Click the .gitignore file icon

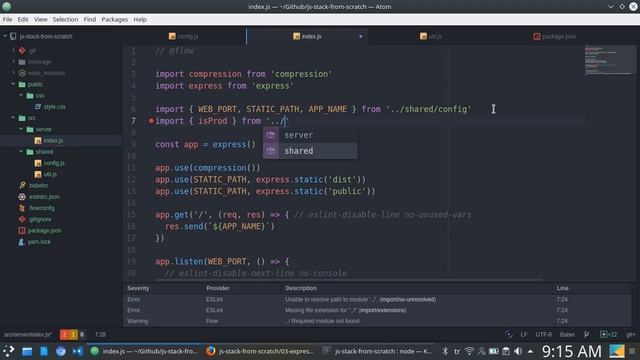22,219
